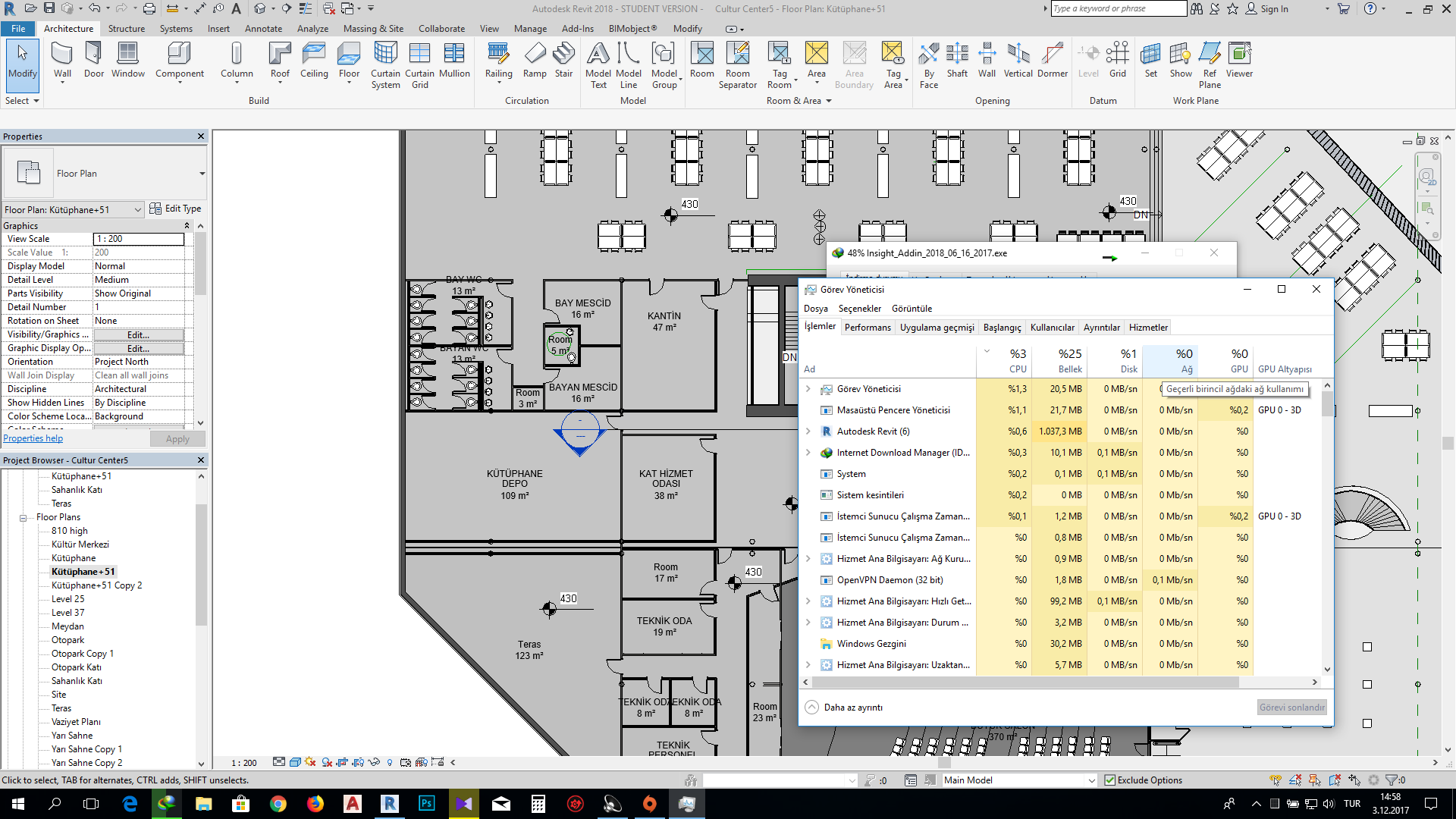Open the File menu in Revit
Image resolution: width=1456 pixels, height=819 pixels.
pos(18,29)
